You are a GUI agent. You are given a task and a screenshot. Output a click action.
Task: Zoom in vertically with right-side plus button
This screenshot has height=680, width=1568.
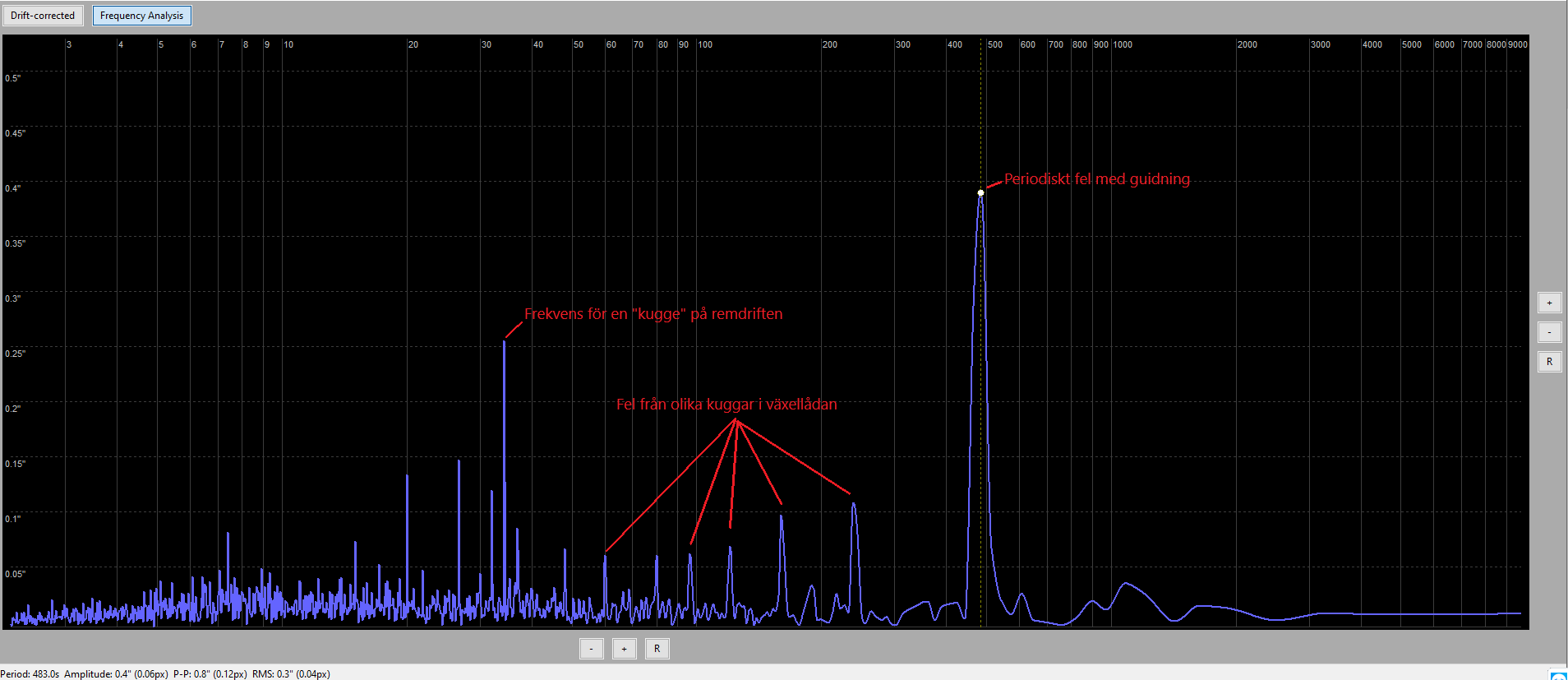point(1549,303)
